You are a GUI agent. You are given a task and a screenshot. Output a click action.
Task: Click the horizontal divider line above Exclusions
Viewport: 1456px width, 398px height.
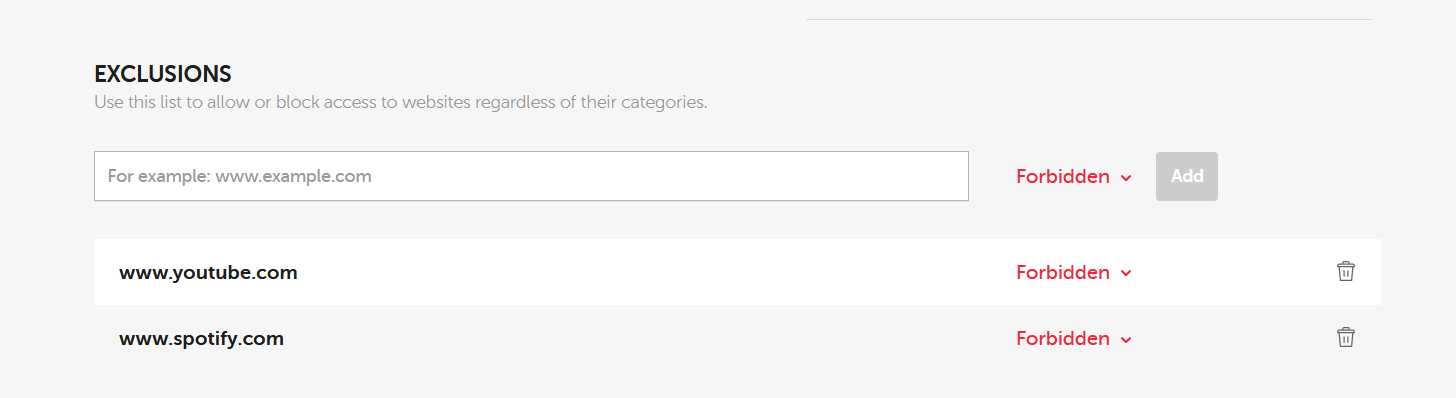pyautogui.click(x=1088, y=19)
